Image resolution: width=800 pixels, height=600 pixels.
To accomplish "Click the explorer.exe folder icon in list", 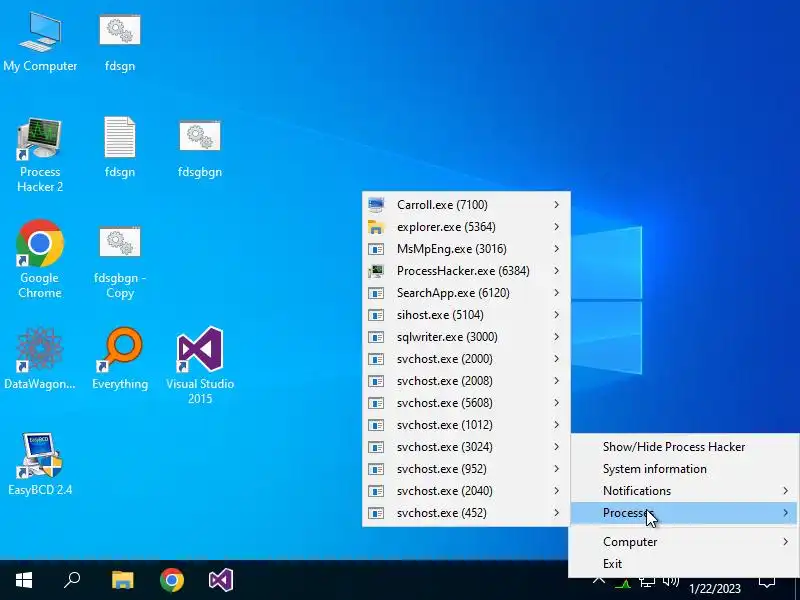I will [376, 227].
